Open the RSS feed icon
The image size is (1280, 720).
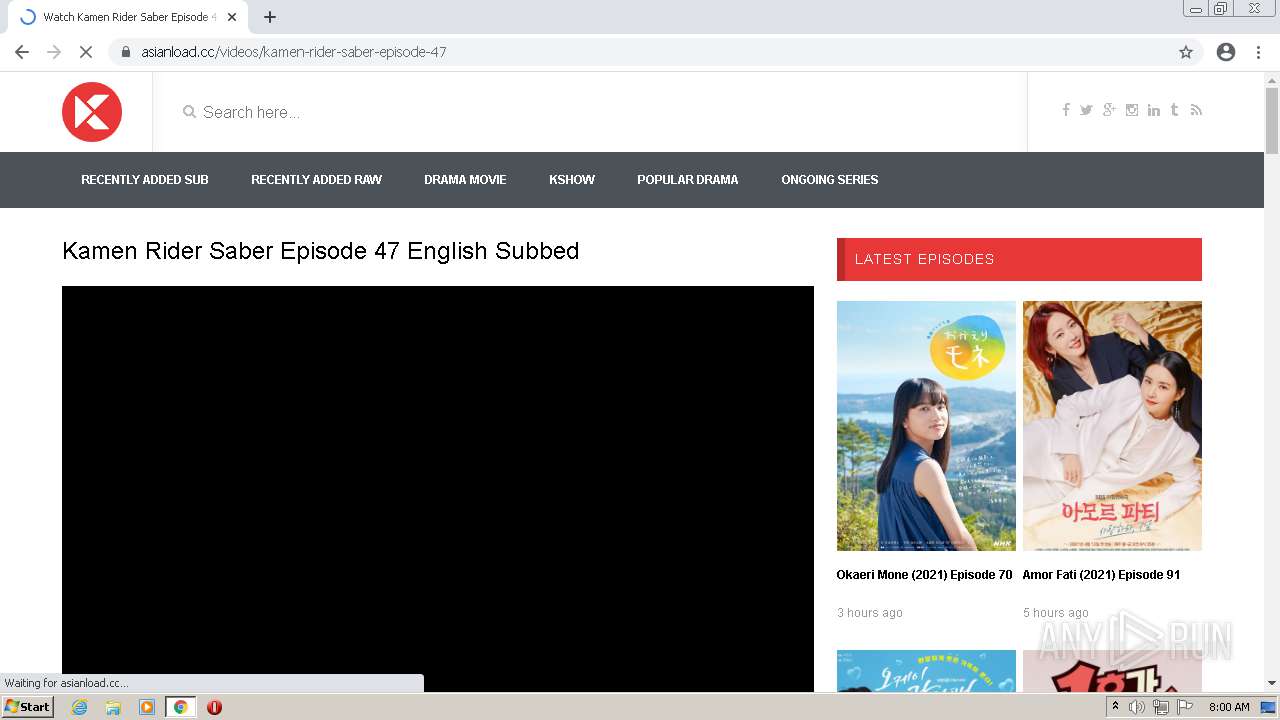click(x=1196, y=110)
